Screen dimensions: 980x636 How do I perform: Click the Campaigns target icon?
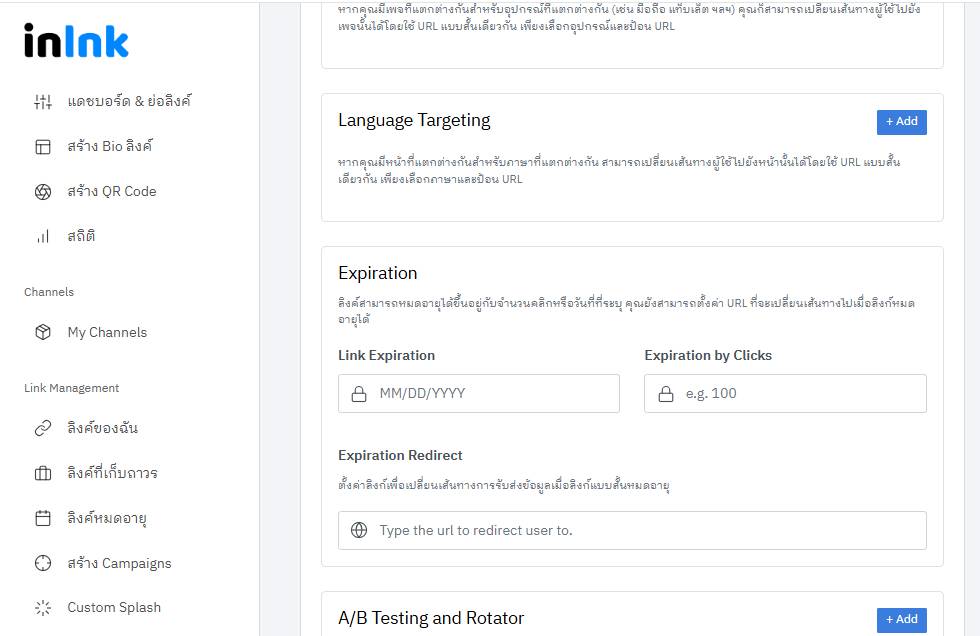(43, 563)
